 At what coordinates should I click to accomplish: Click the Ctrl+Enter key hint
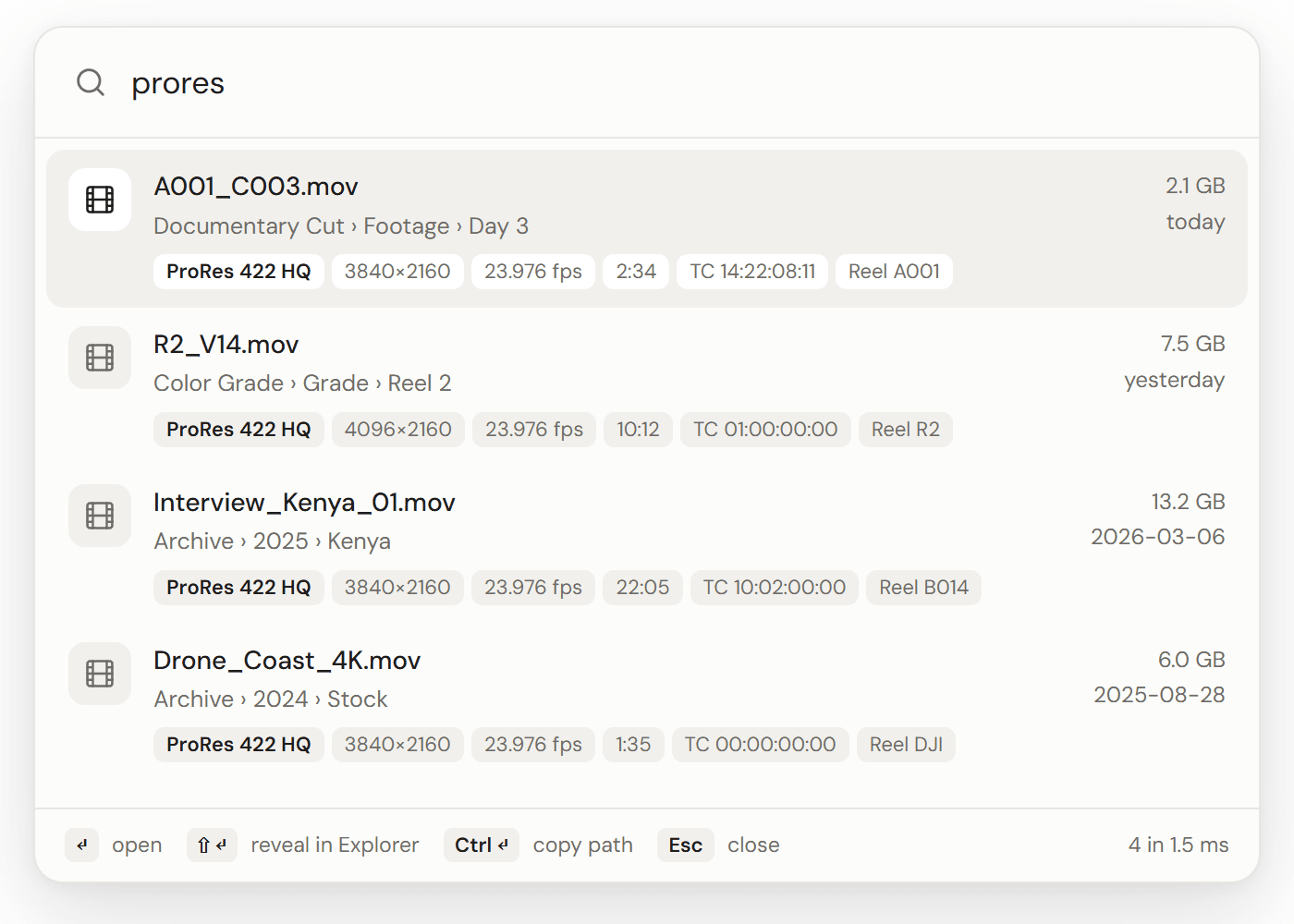pos(482,845)
